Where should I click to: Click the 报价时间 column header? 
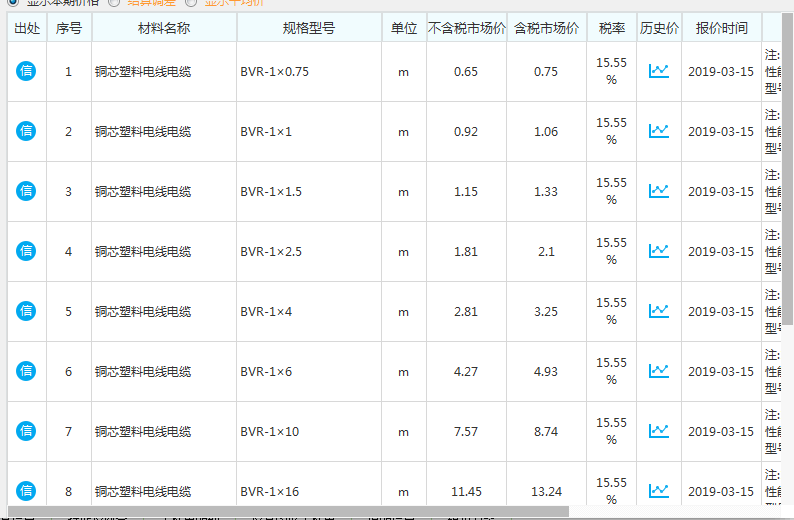click(x=722, y=28)
